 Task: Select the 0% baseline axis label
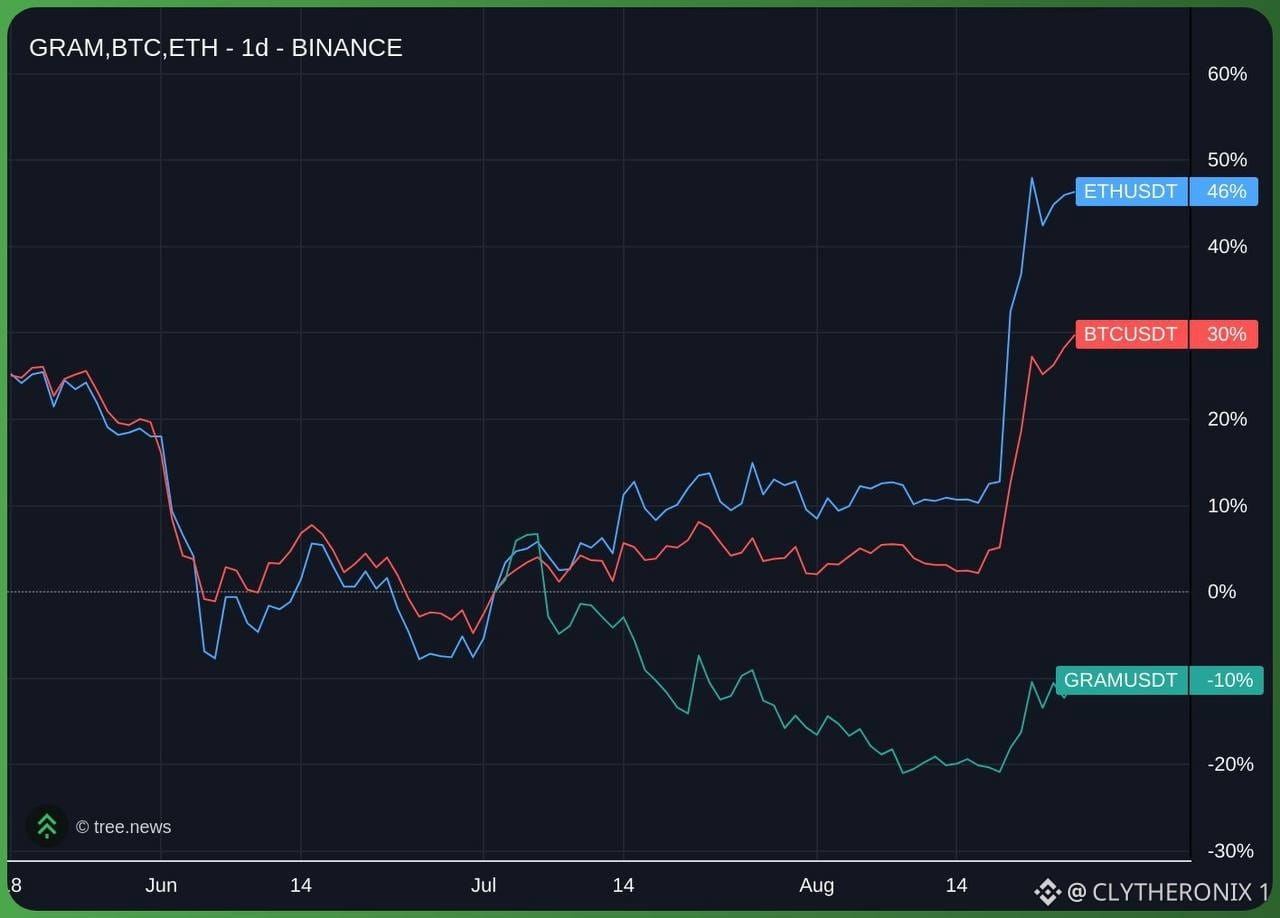click(x=1222, y=592)
